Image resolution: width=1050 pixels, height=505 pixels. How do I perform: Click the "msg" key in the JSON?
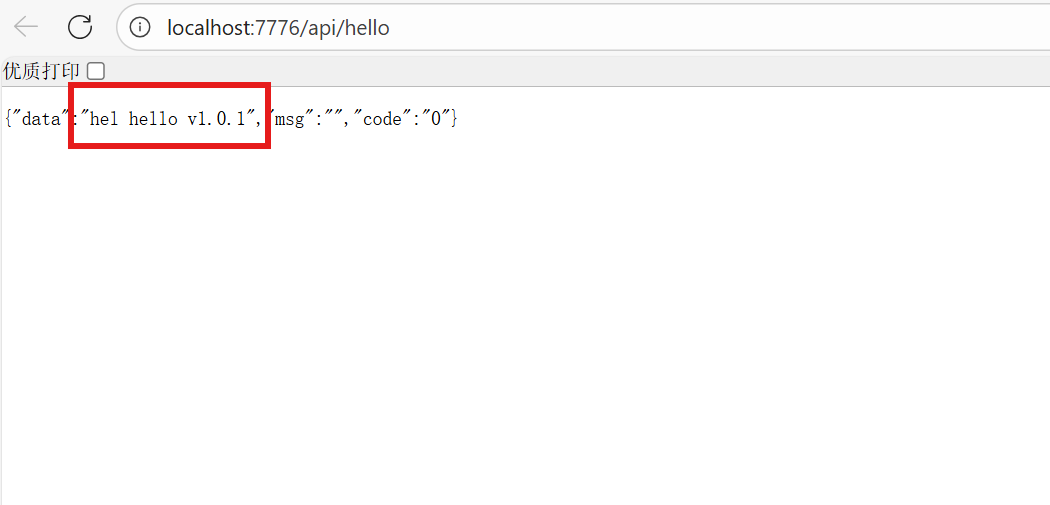[289, 119]
